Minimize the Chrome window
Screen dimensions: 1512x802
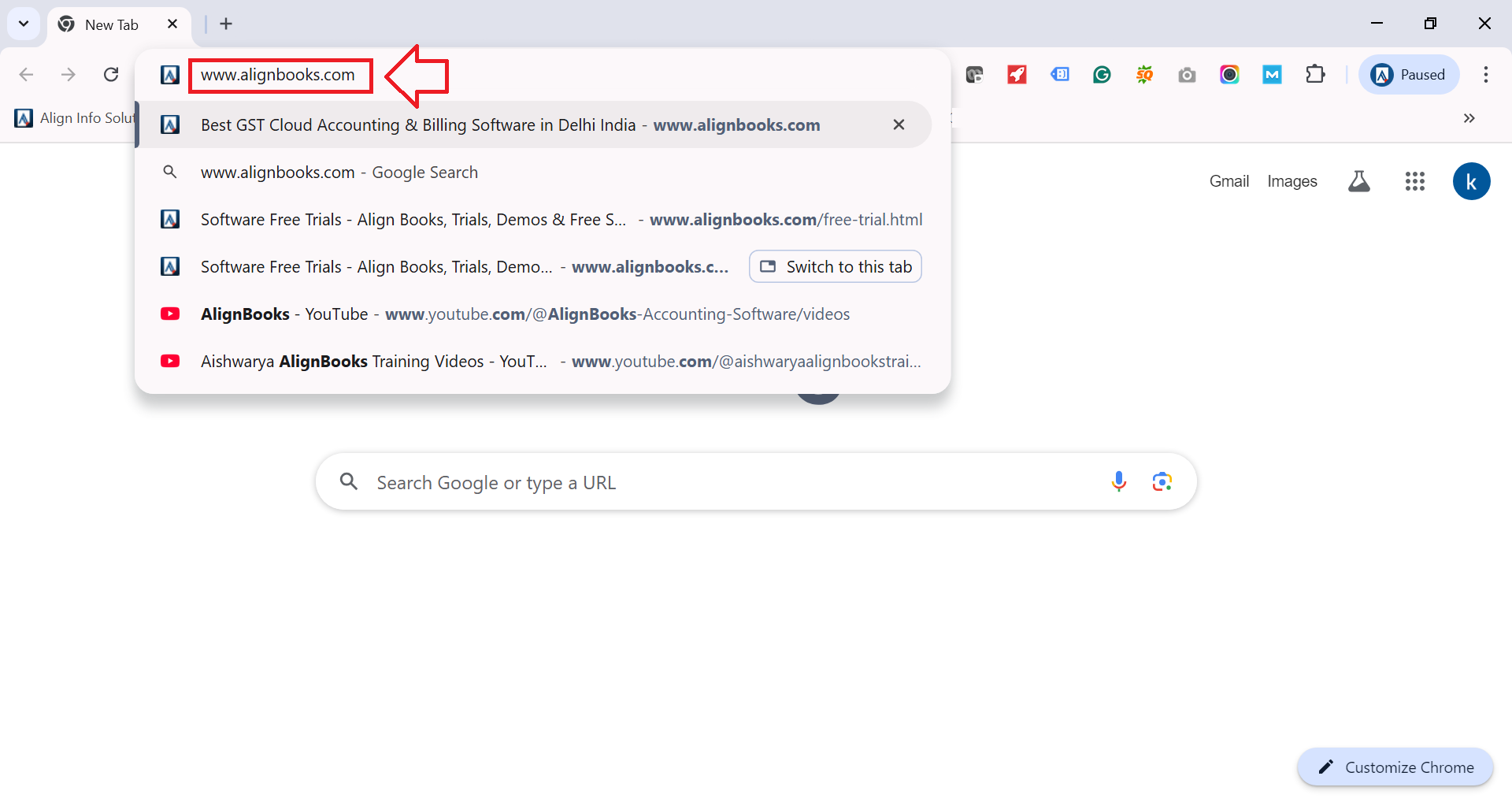coord(1377,24)
